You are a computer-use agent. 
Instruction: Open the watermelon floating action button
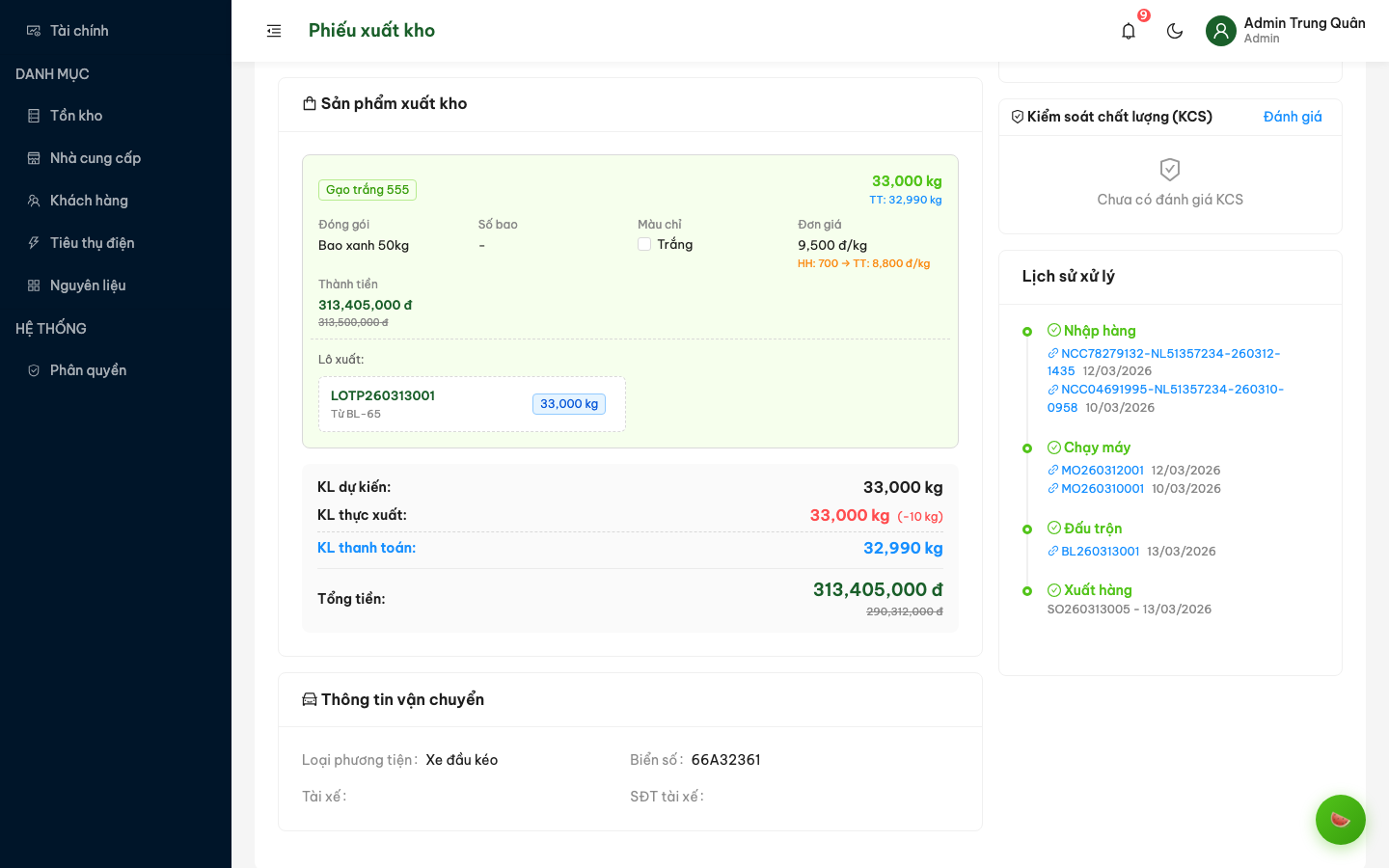point(1340,820)
